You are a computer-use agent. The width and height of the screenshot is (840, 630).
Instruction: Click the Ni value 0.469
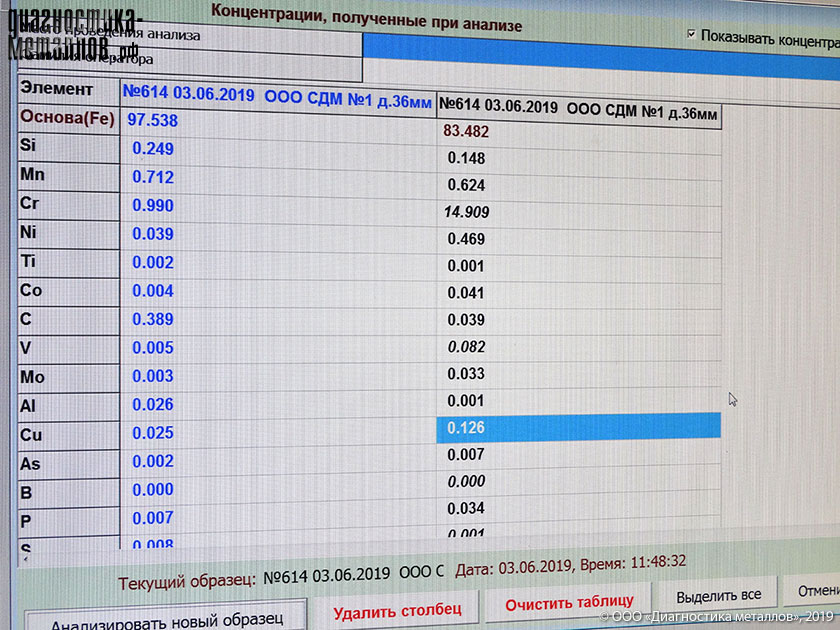click(x=466, y=239)
